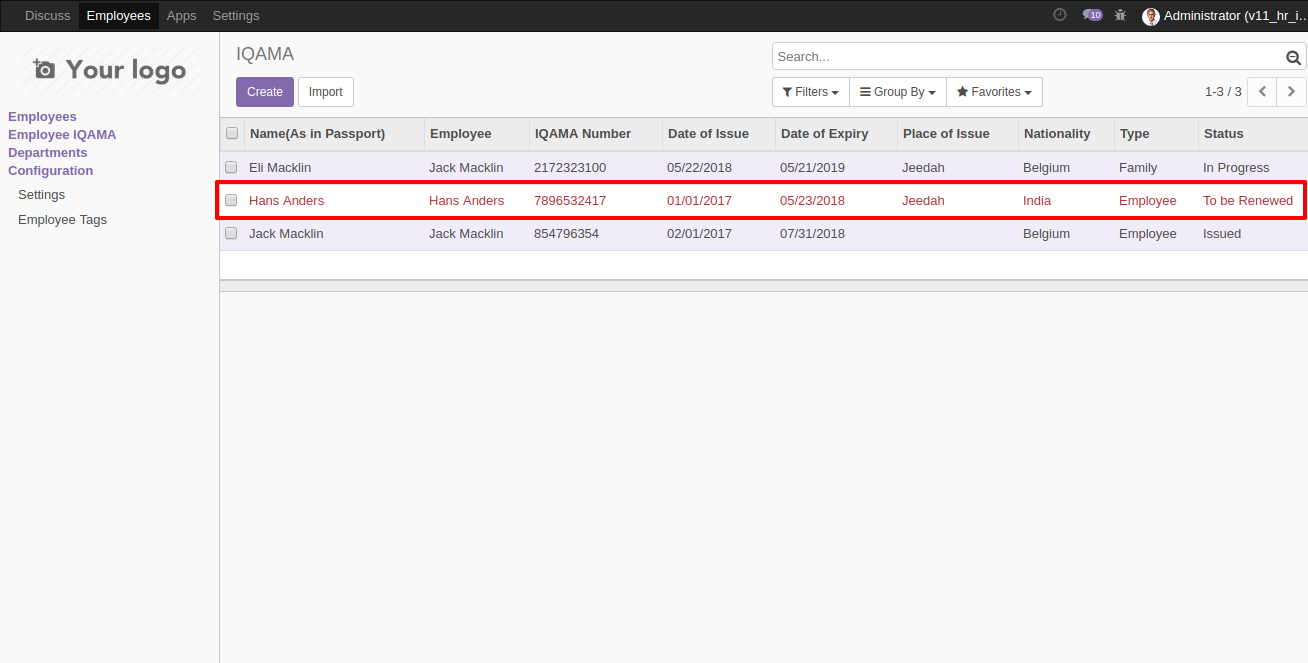
Task: Select the Hans Anders row checkbox
Action: (231, 201)
